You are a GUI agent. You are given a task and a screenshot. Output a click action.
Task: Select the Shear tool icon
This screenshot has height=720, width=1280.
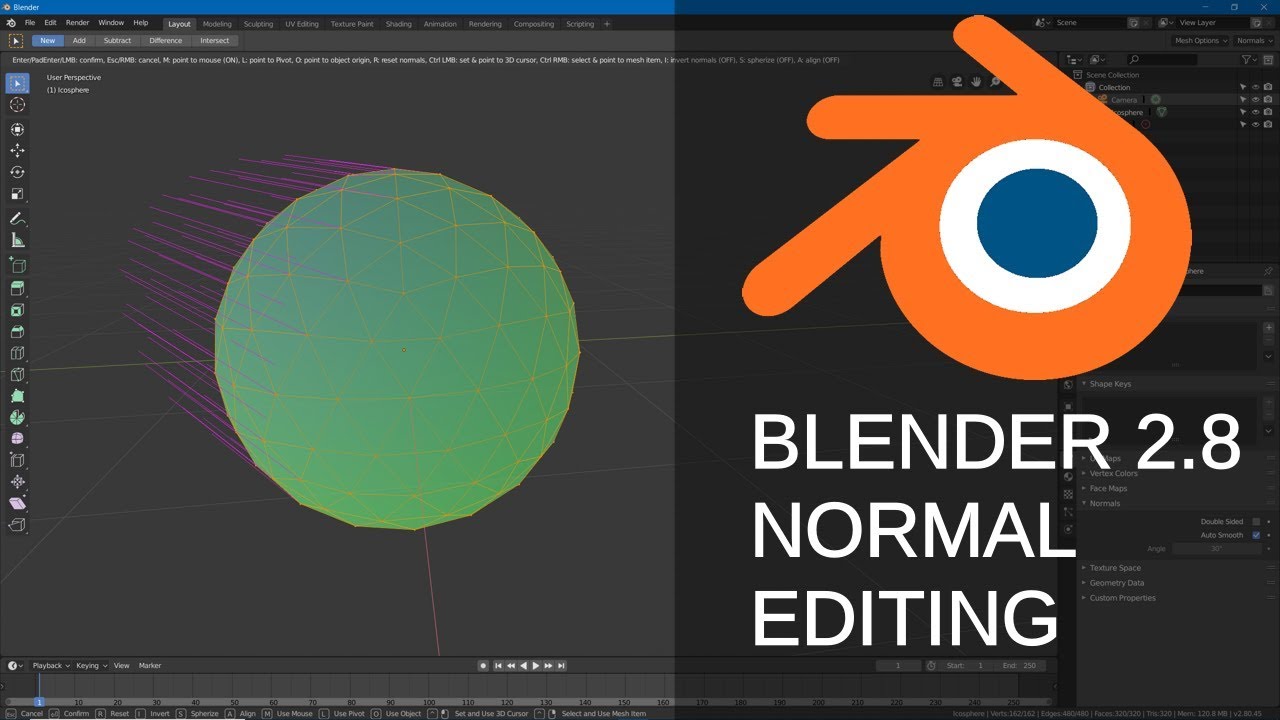pos(17,503)
